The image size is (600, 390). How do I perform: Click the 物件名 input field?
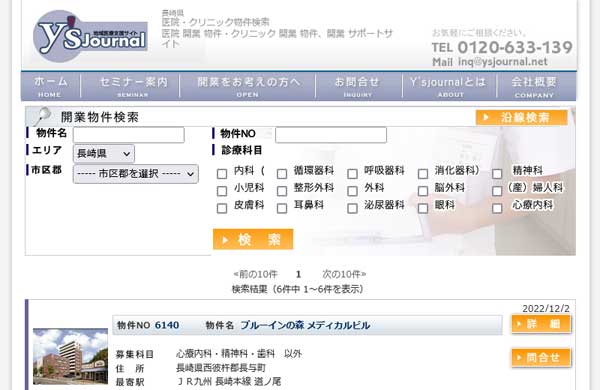point(129,135)
